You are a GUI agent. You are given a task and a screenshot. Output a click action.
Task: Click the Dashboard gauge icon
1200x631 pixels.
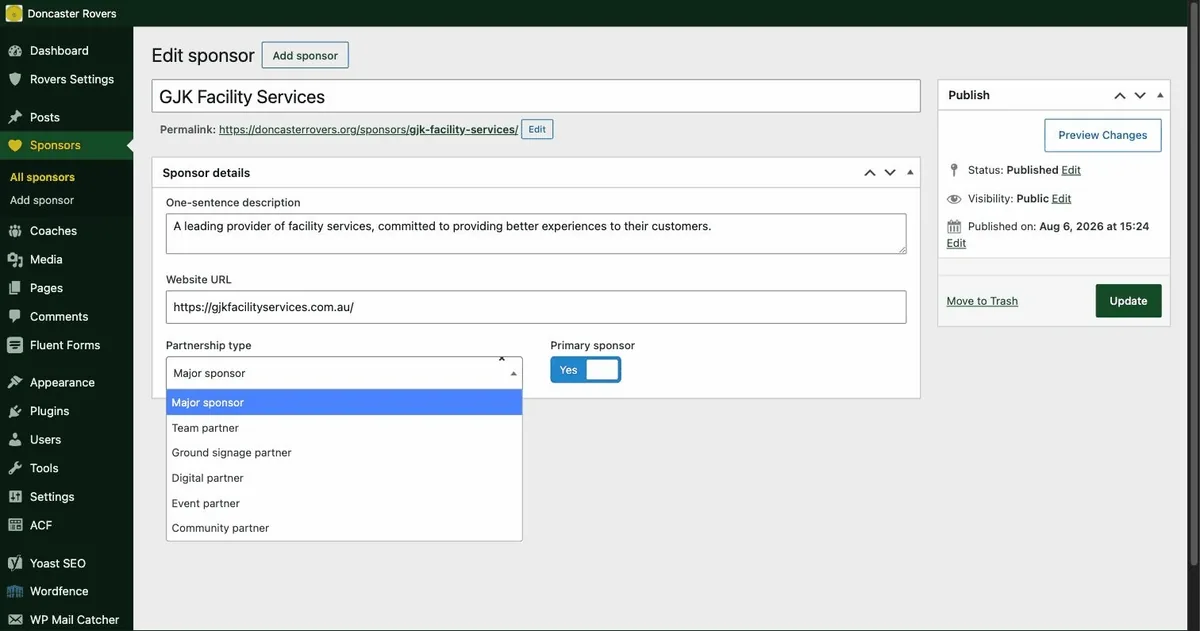pyautogui.click(x=15, y=51)
